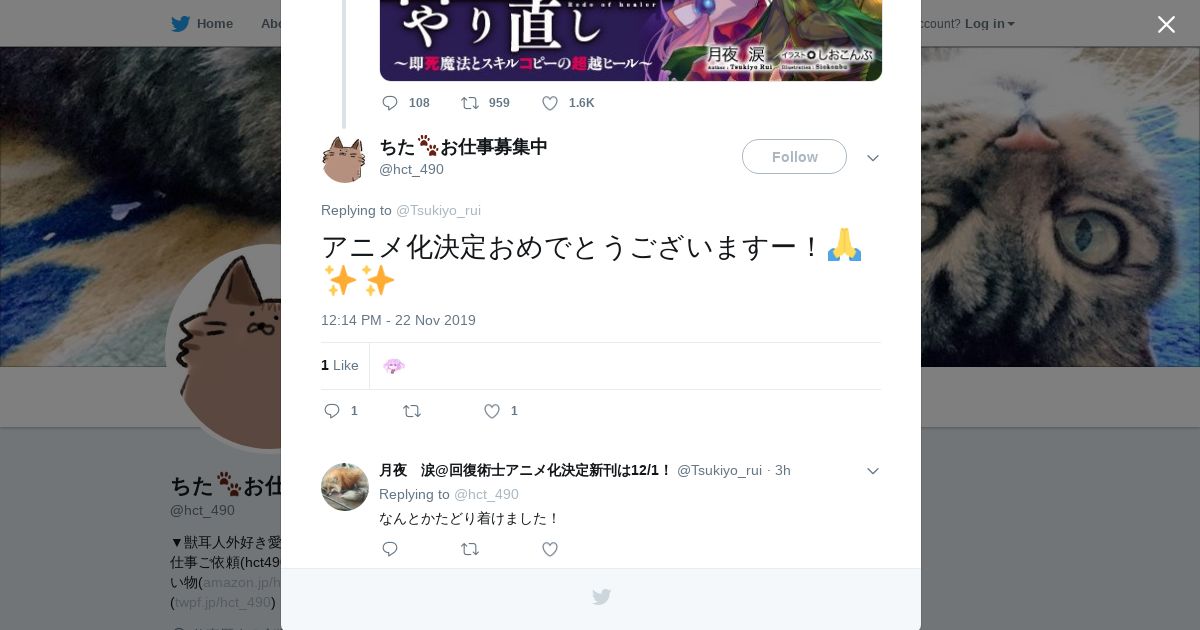This screenshot has width=1200, height=630.
Task: Like the tweet showing 1.6K likes
Action: point(550,103)
